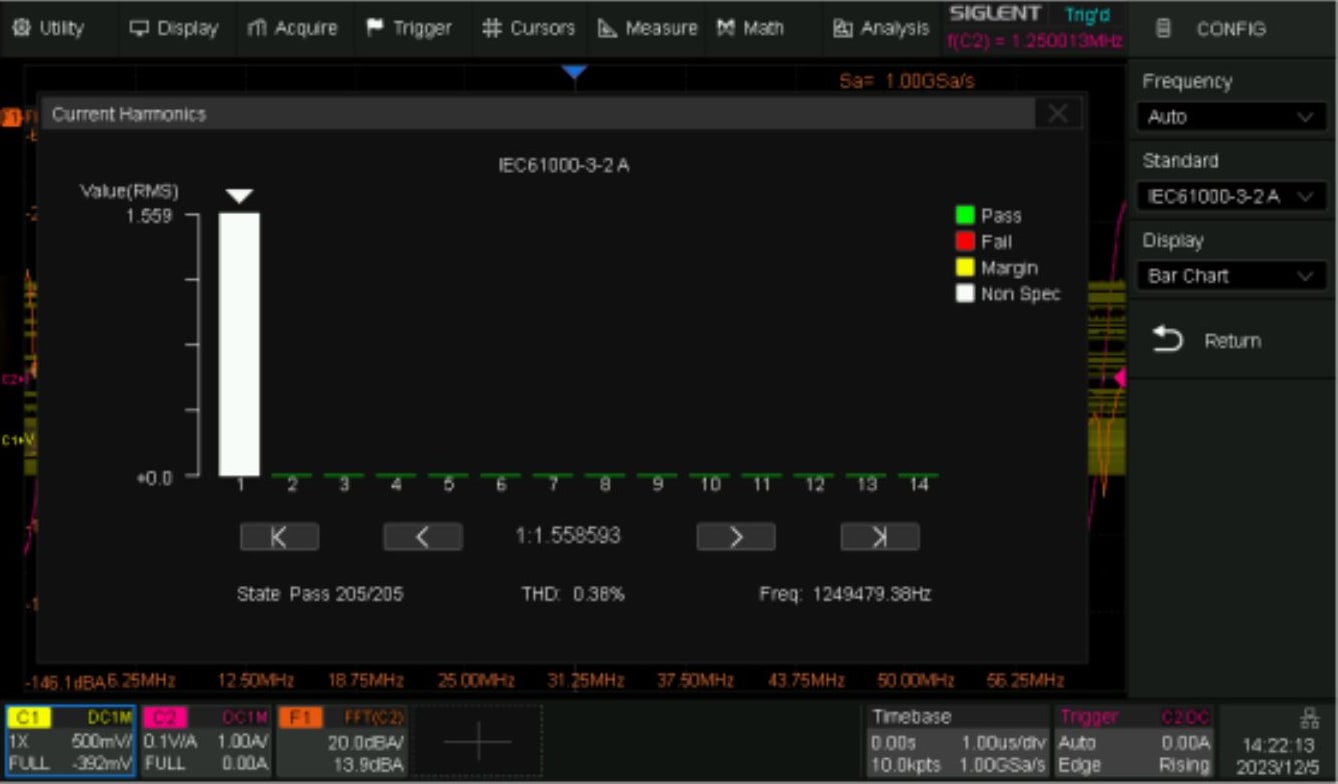Open the Timebase settings box
Screen dimensions: 1338x784
(957, 741)
